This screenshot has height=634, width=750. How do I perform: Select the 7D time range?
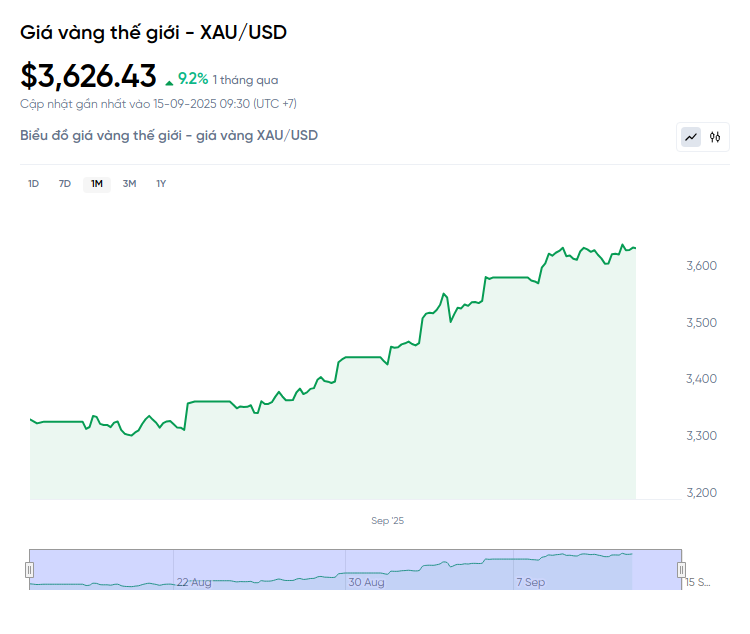(x=65, y=183)
